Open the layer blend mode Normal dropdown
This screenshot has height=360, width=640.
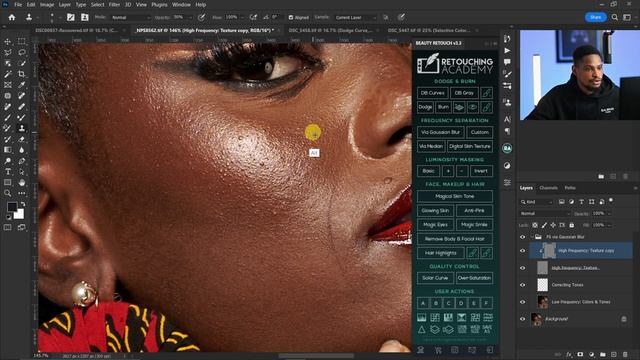point(545,213)
